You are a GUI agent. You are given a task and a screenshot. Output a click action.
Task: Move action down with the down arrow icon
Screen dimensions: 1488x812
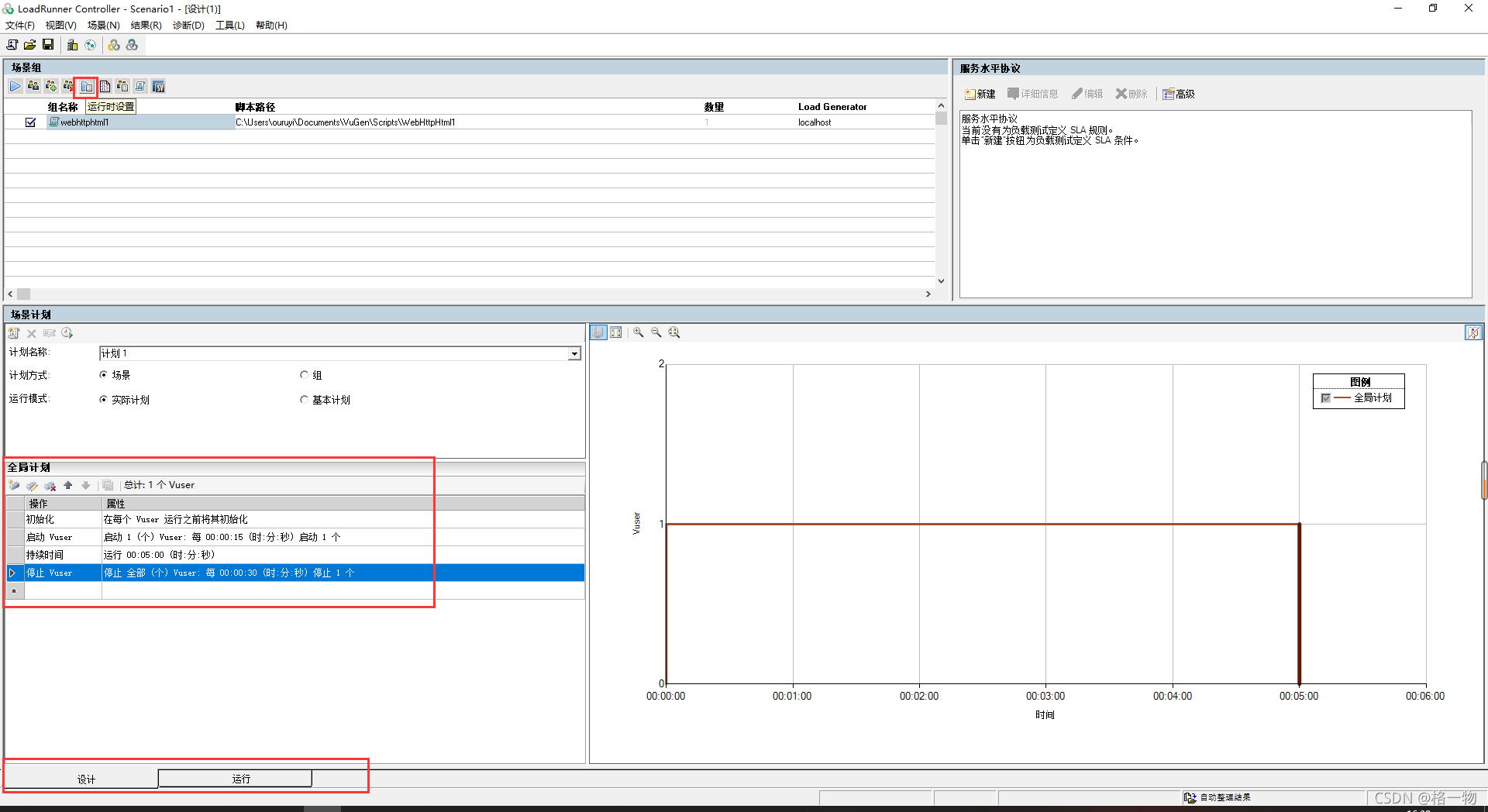pyautogui.click(x=86, y=485)
